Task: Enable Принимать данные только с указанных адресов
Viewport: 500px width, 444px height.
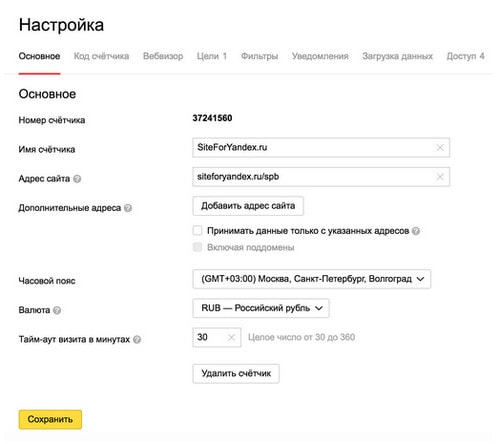Action: [197, 230]
